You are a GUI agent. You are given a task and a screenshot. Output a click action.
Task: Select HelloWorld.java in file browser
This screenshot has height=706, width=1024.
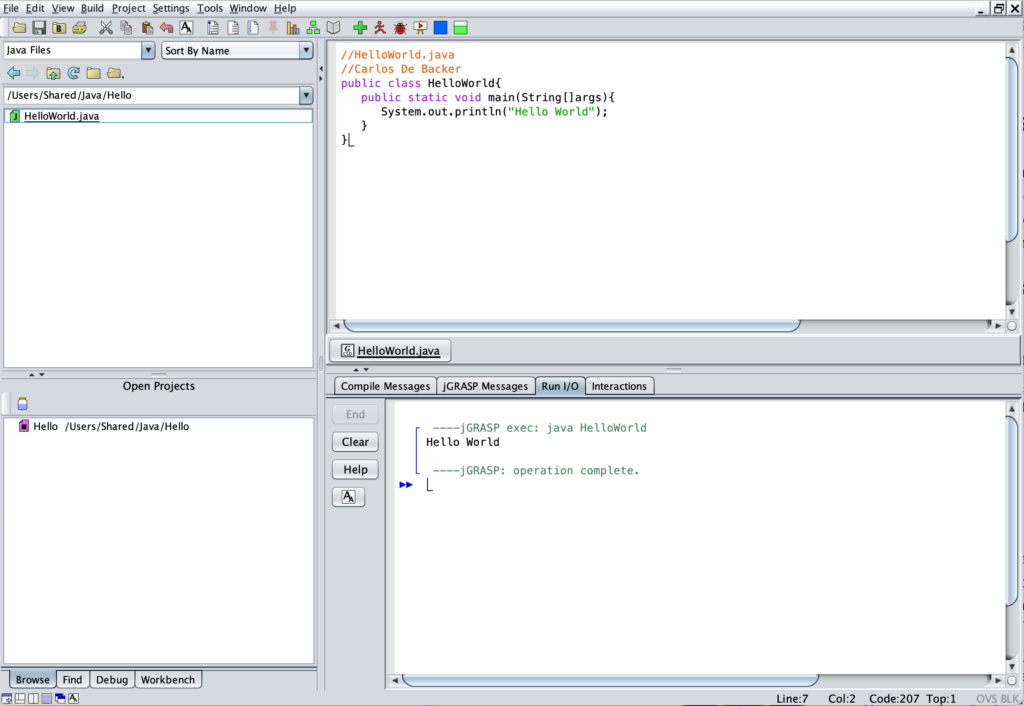[x=158, y=116]
